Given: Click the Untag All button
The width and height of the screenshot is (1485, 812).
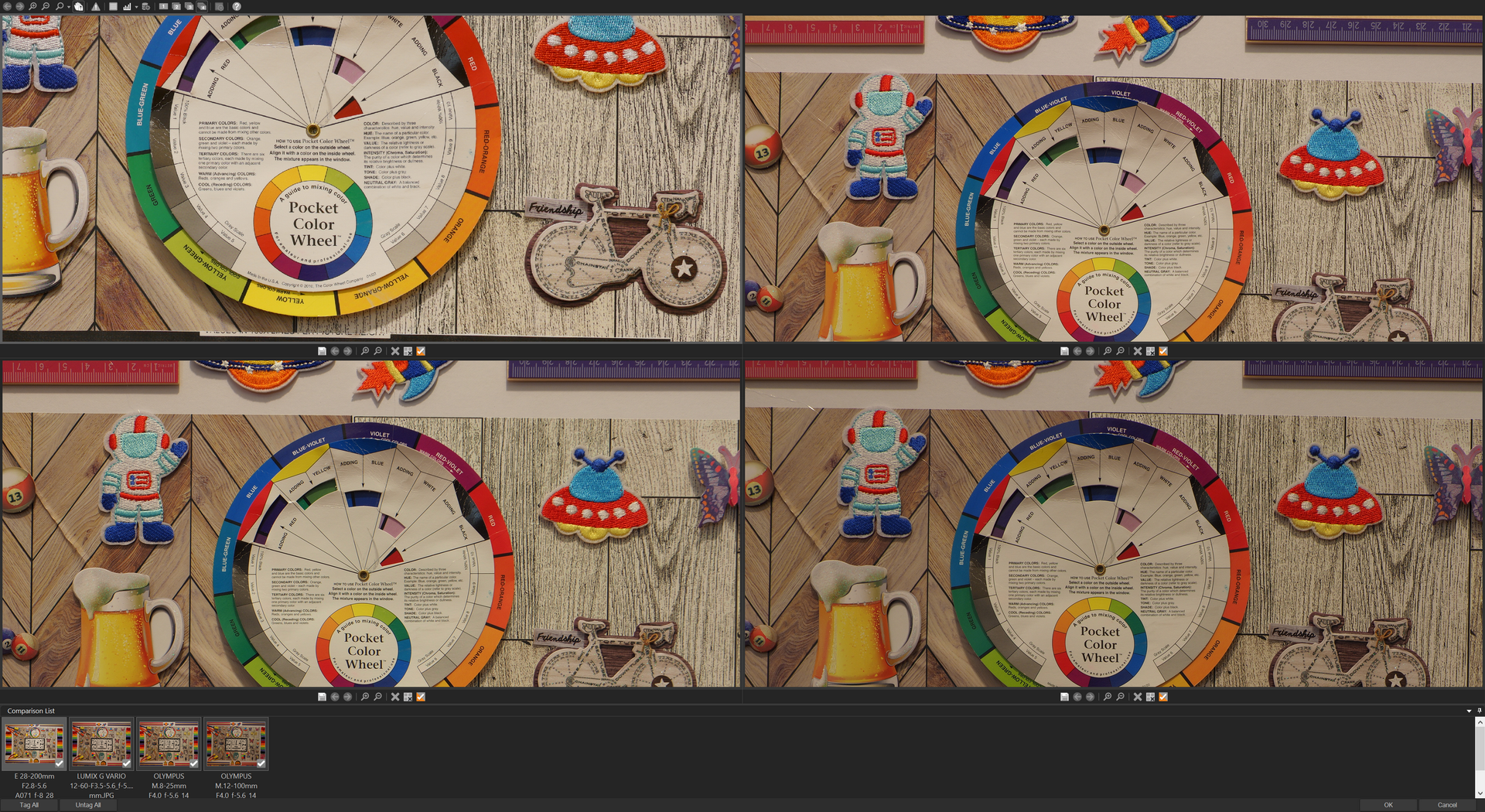Looking at the screenshot, I should click(x=88, y=805).
